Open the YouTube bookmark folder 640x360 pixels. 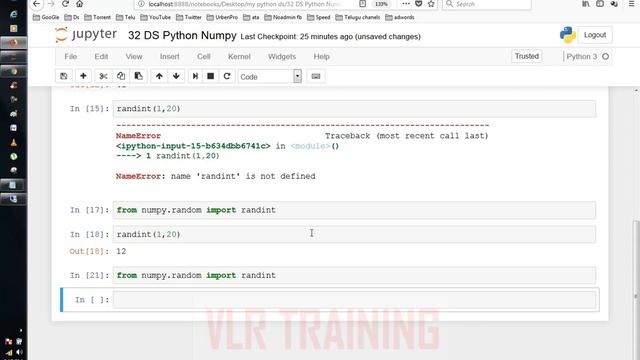[156, 17]
